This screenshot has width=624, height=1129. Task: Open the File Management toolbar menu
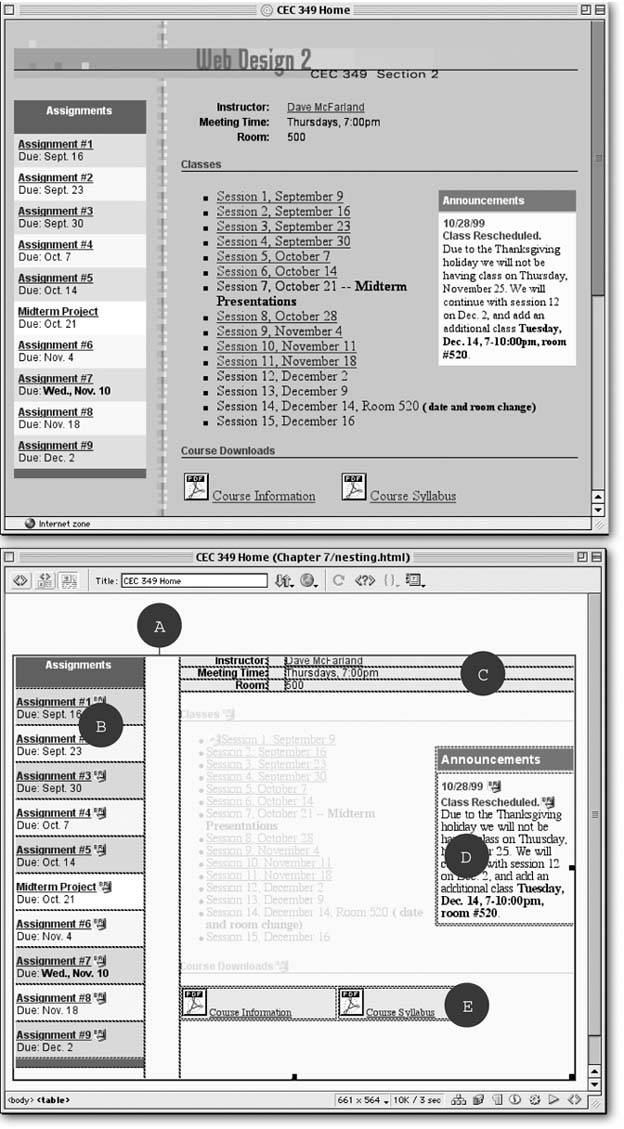tap(285, 580)
